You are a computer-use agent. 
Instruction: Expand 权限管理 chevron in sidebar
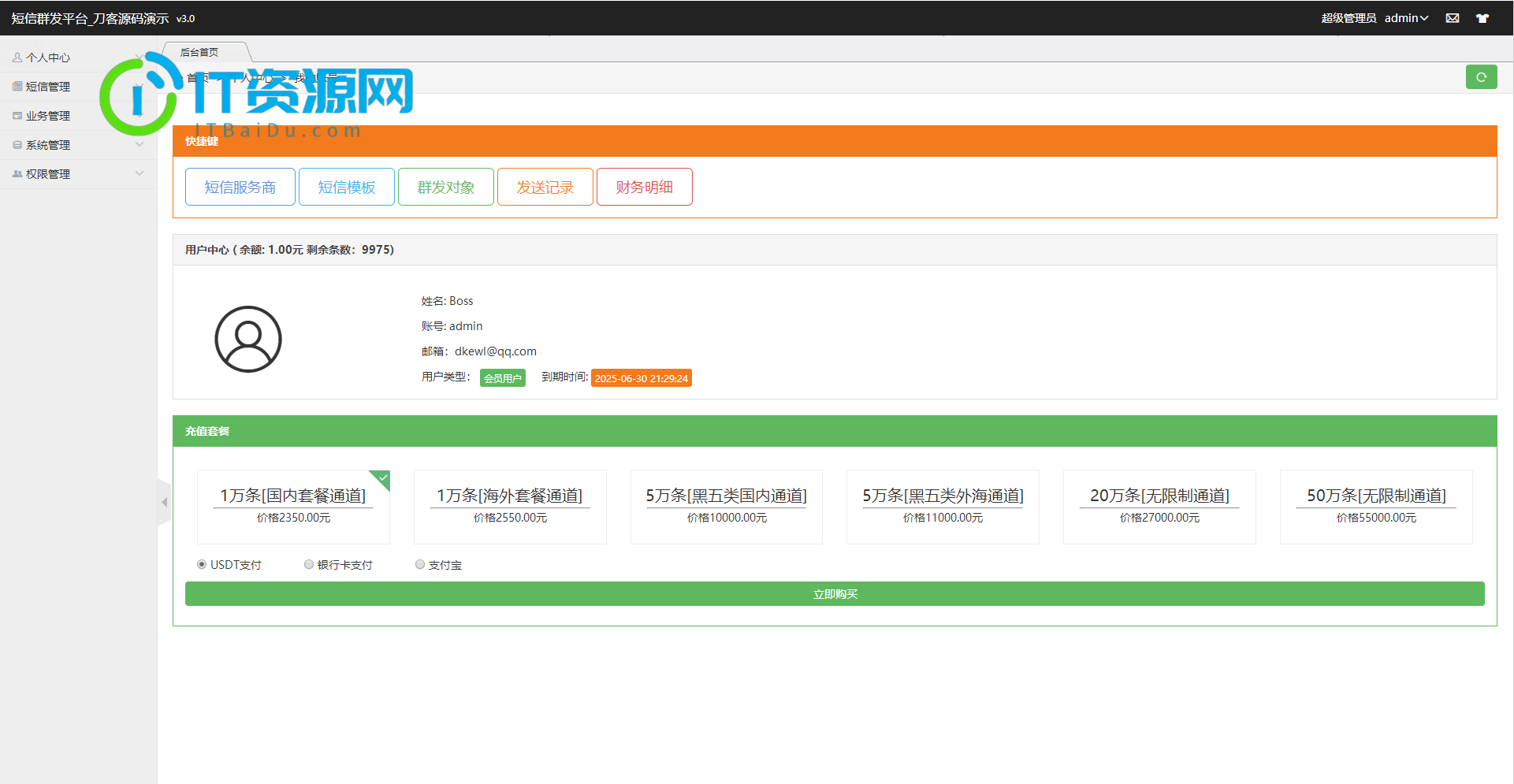tap(139, 174)
